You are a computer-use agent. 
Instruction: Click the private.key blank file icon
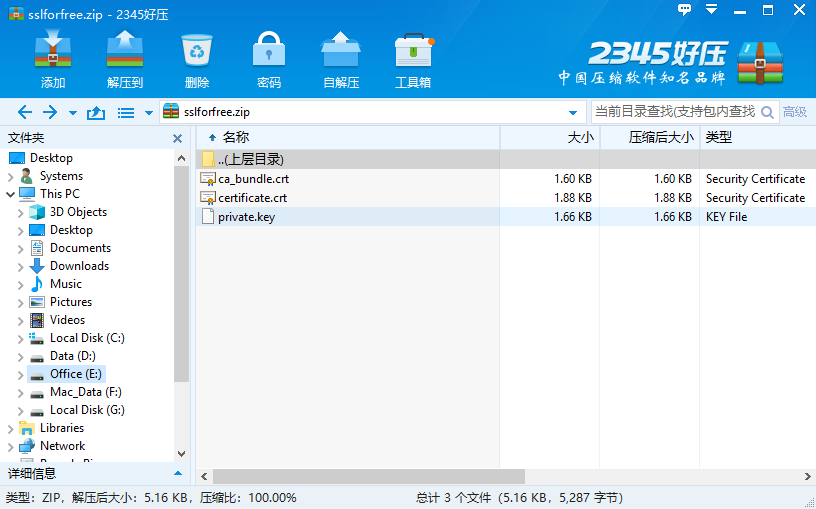pos(208,217)
